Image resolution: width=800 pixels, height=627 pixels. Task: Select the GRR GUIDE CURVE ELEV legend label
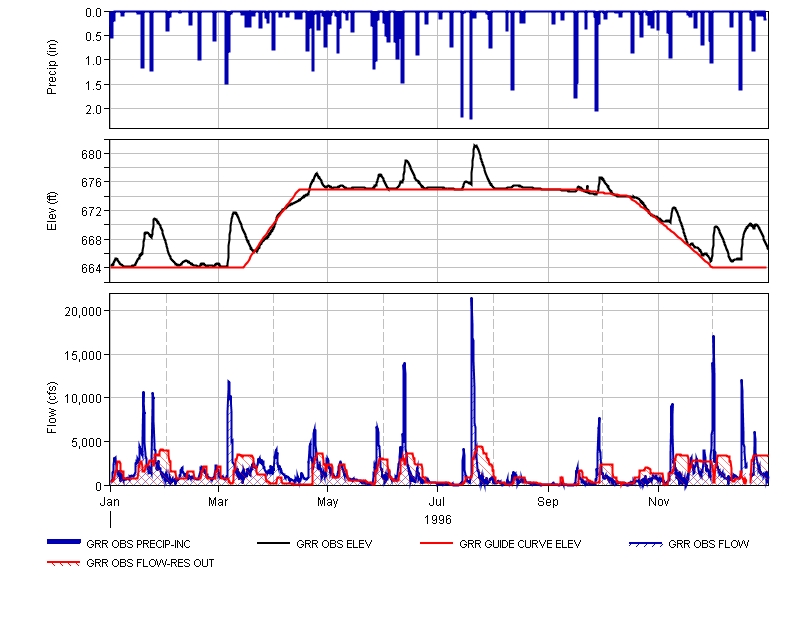[x=520, y=545]
